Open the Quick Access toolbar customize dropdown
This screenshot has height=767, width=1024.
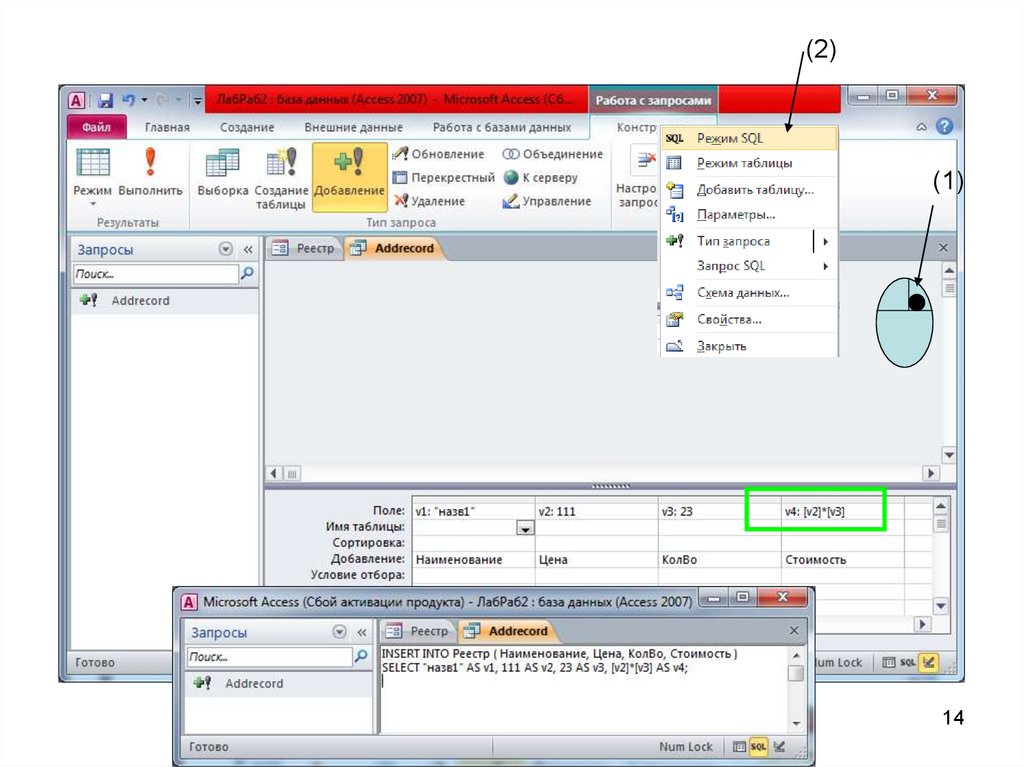point(197,101)
